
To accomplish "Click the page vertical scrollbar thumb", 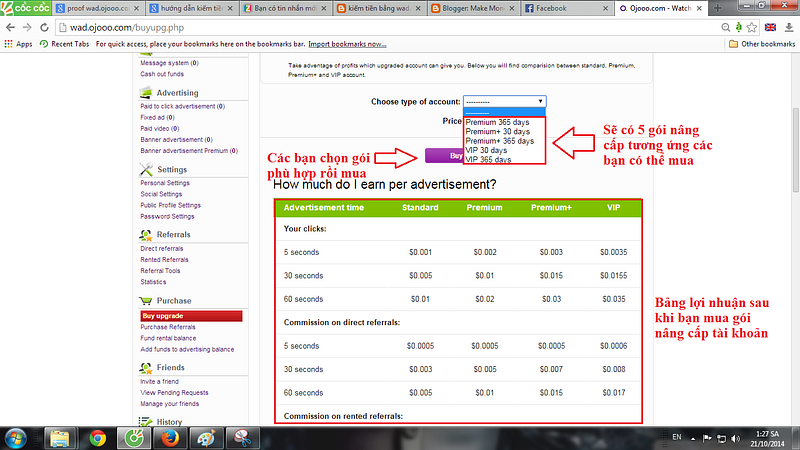I will point(795,150).
